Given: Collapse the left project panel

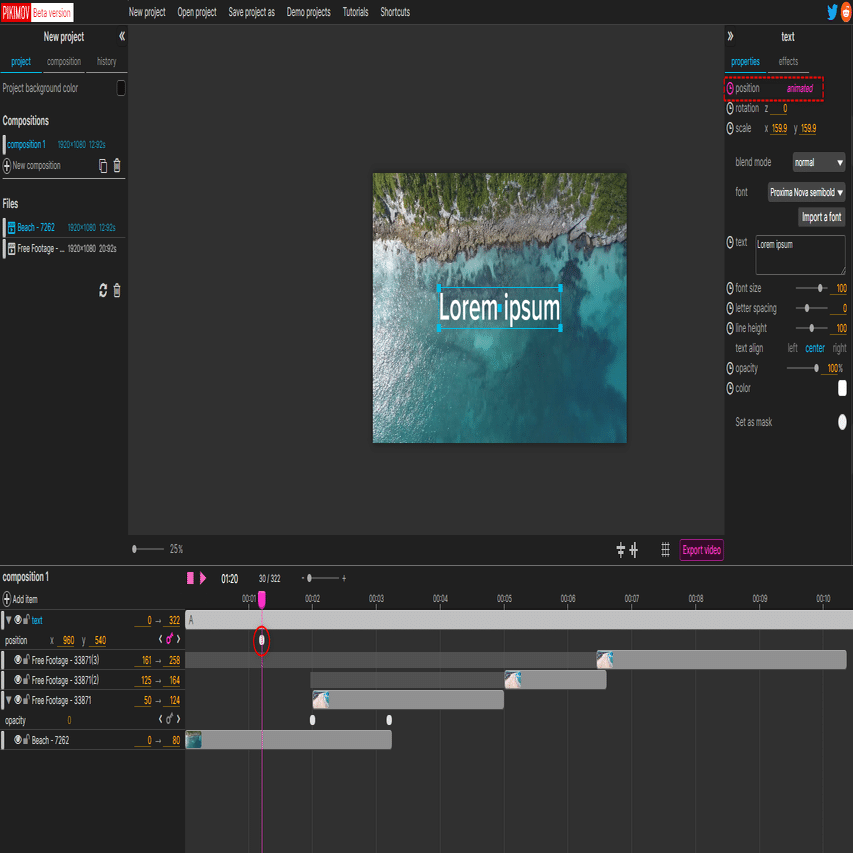Looking at the screenshot, I should [x=122, y=36].
